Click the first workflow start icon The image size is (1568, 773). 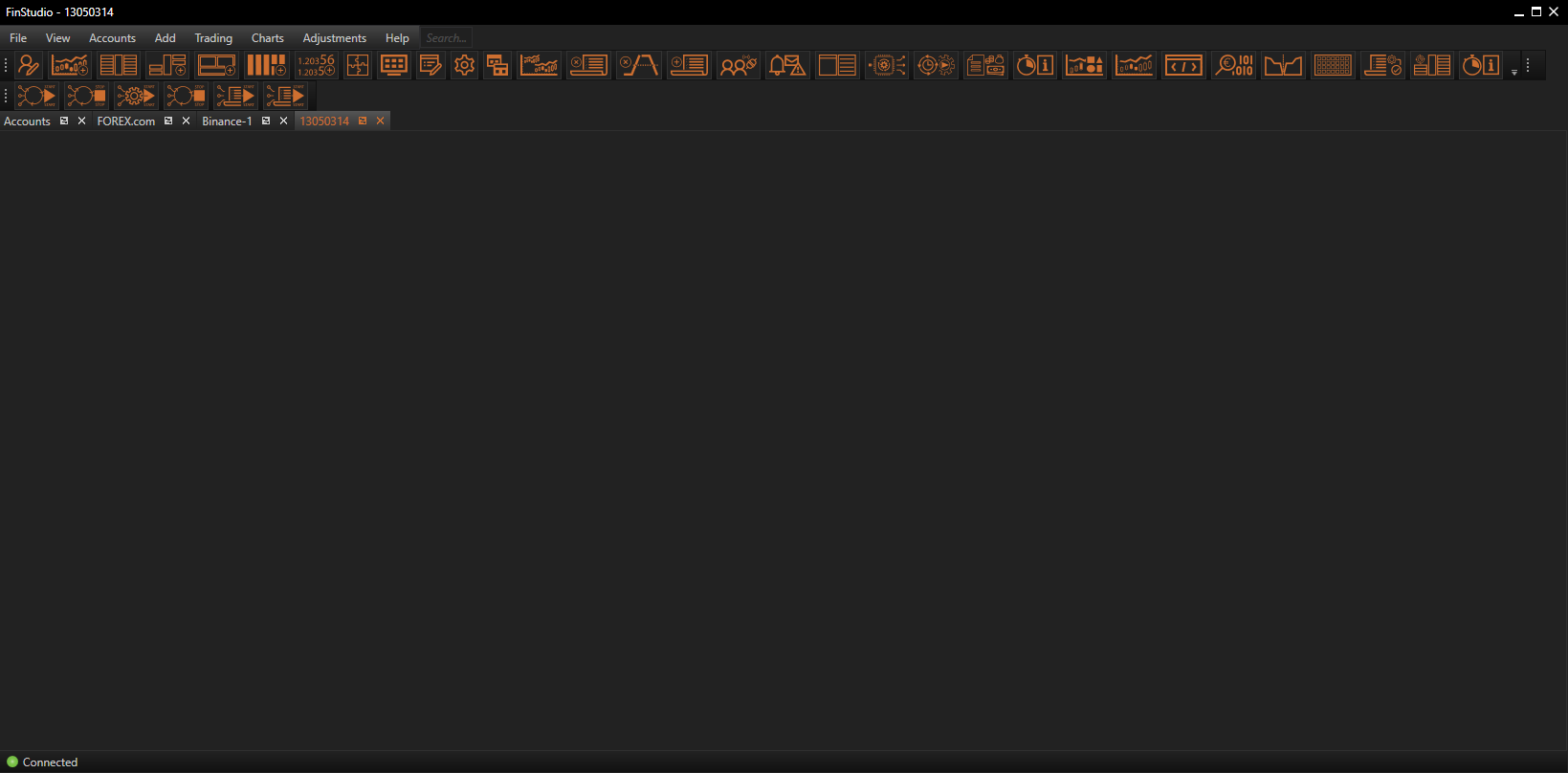click(x=36, y=96)
